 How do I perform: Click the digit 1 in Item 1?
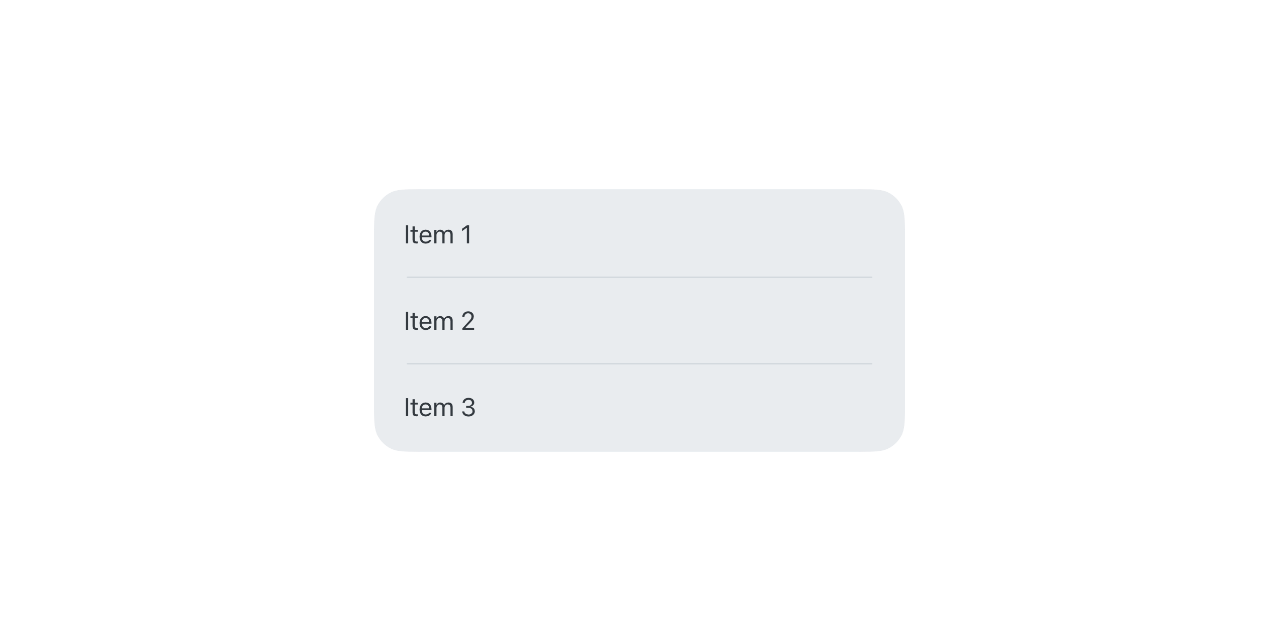pos(466,235)
